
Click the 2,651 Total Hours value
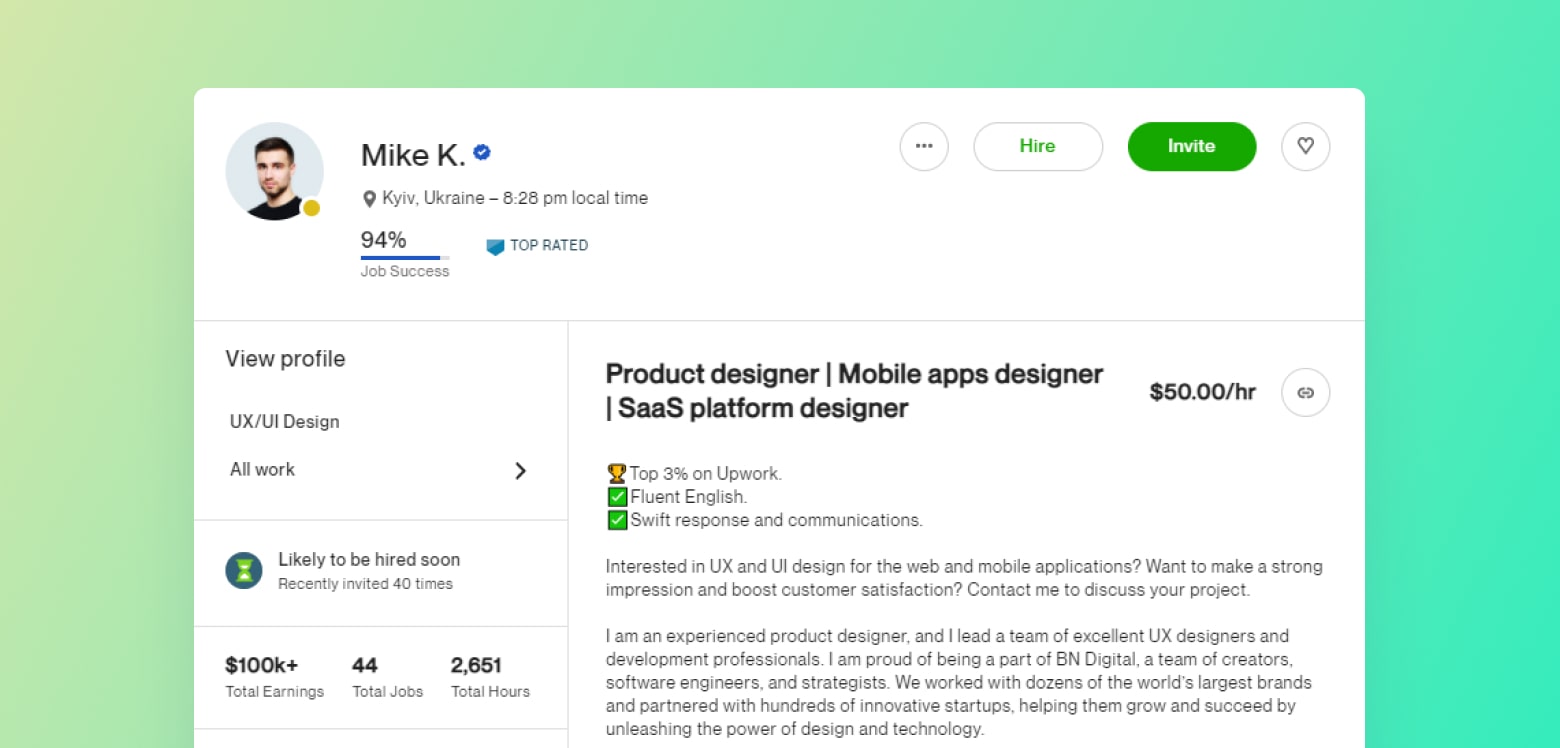pos(476,666)
